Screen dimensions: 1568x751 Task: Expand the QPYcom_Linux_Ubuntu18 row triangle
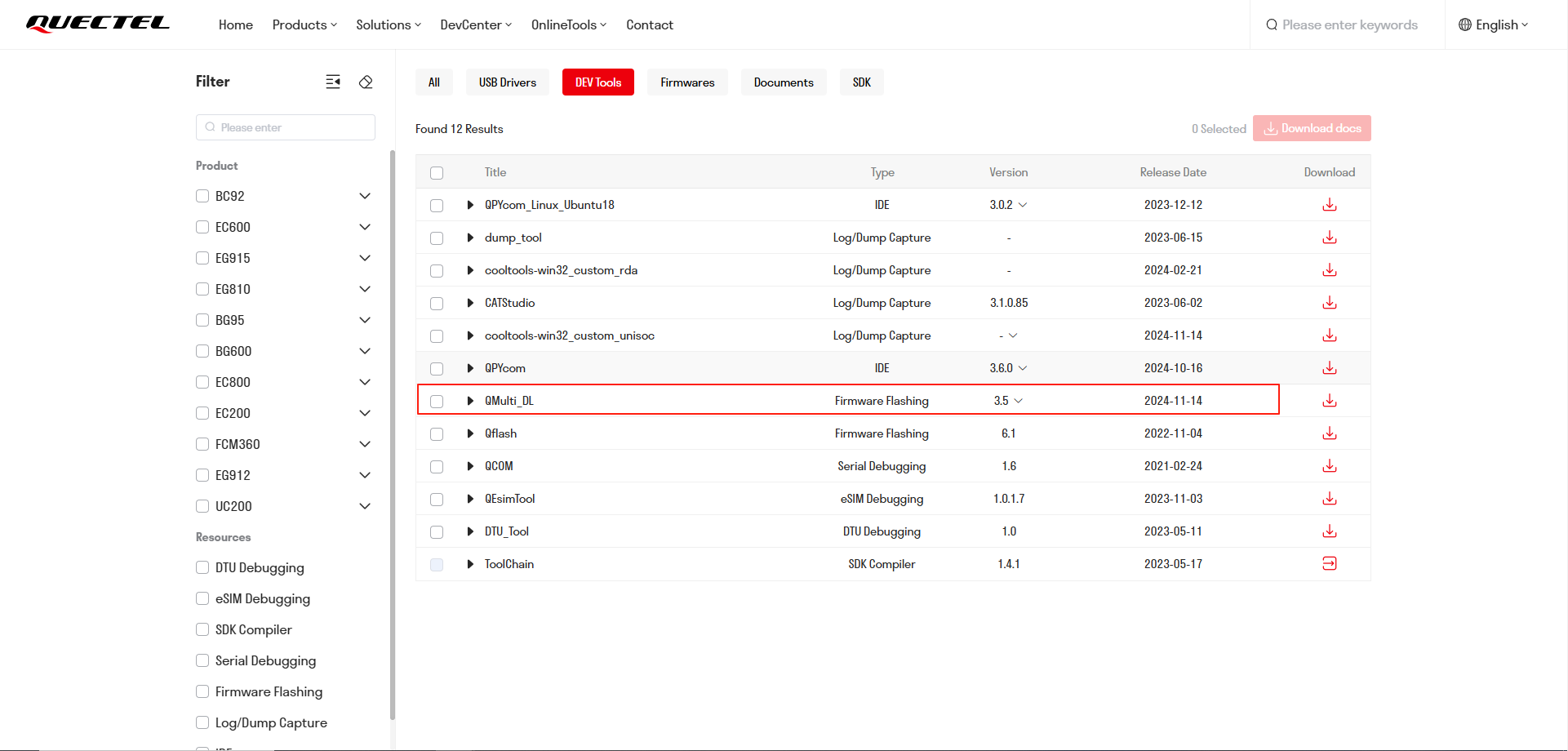point(470,205)
